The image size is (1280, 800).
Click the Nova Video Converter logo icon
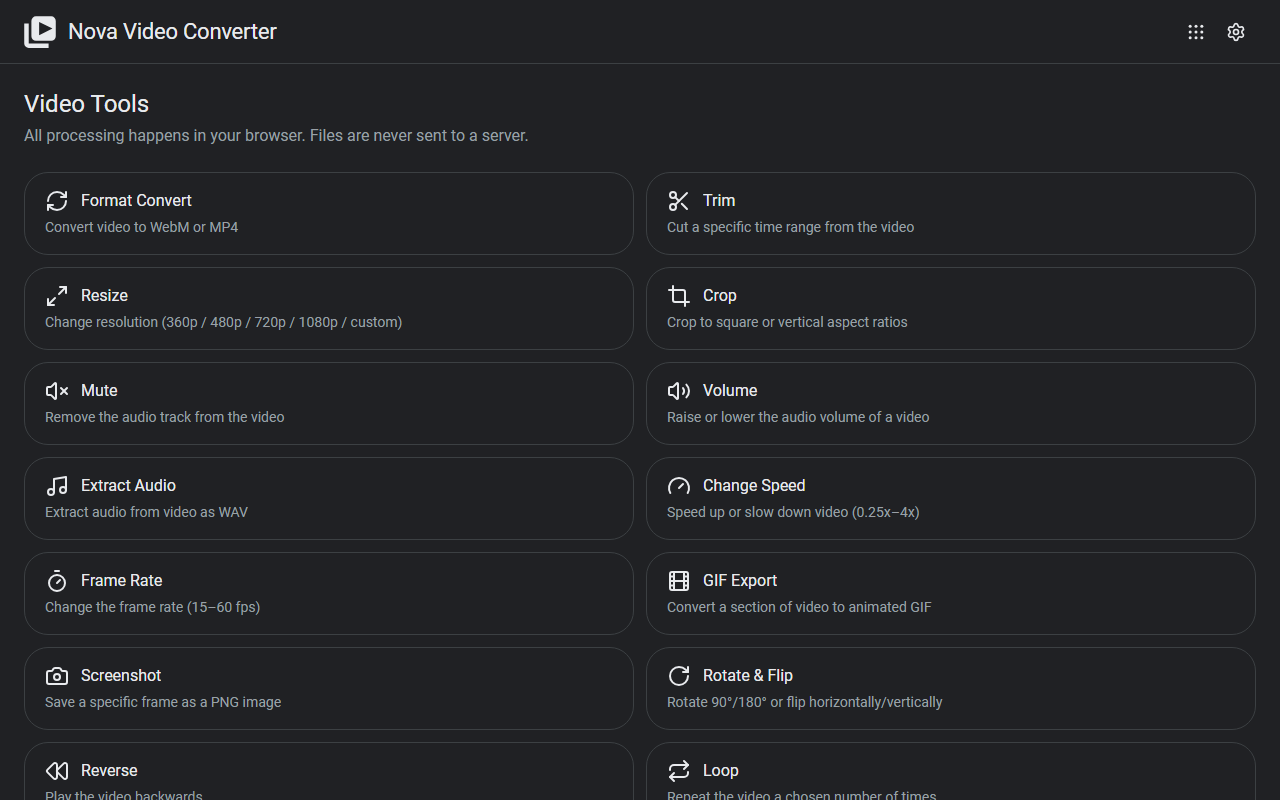(40, 32)
